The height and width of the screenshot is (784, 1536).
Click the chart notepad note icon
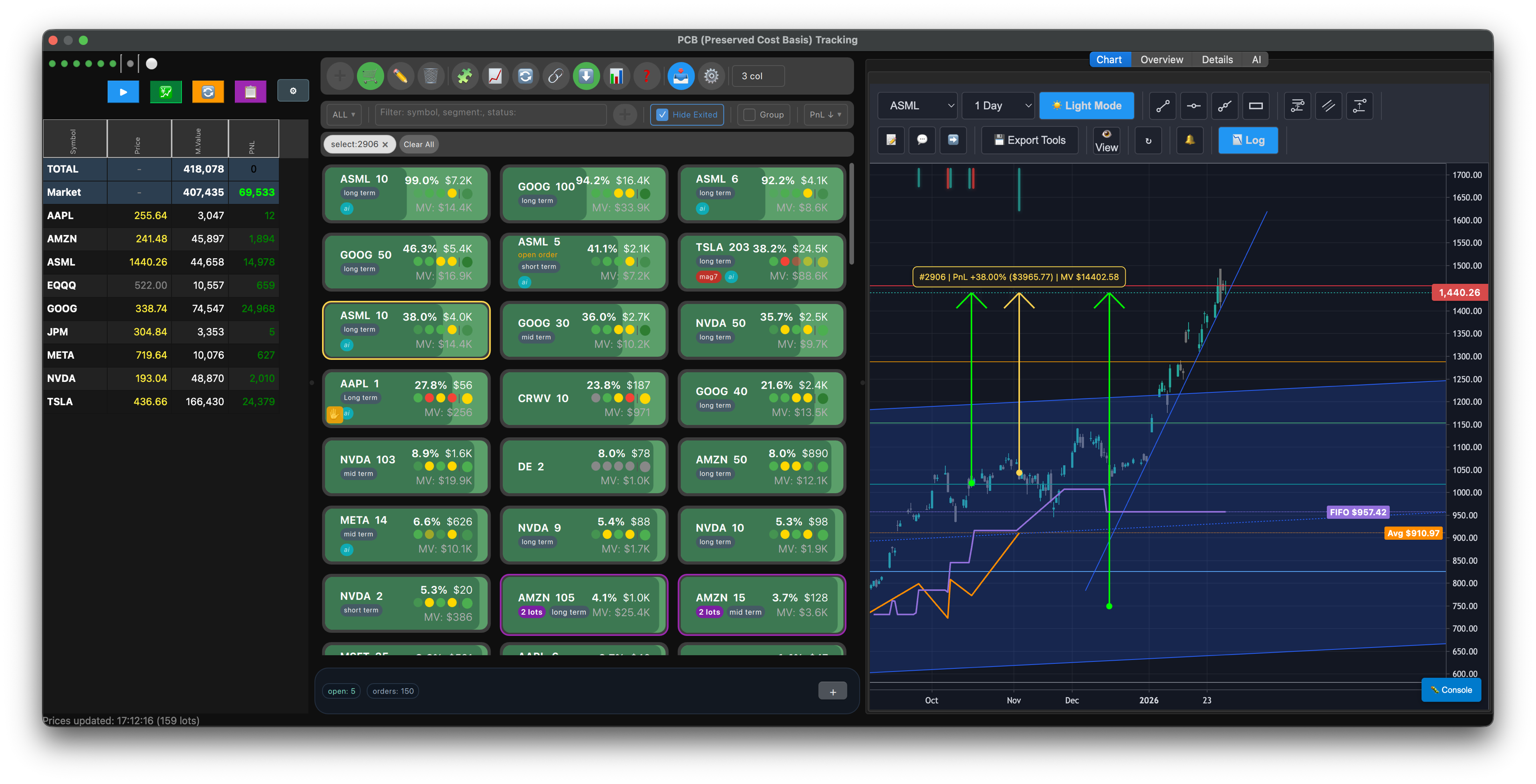[x=891, y=140]
